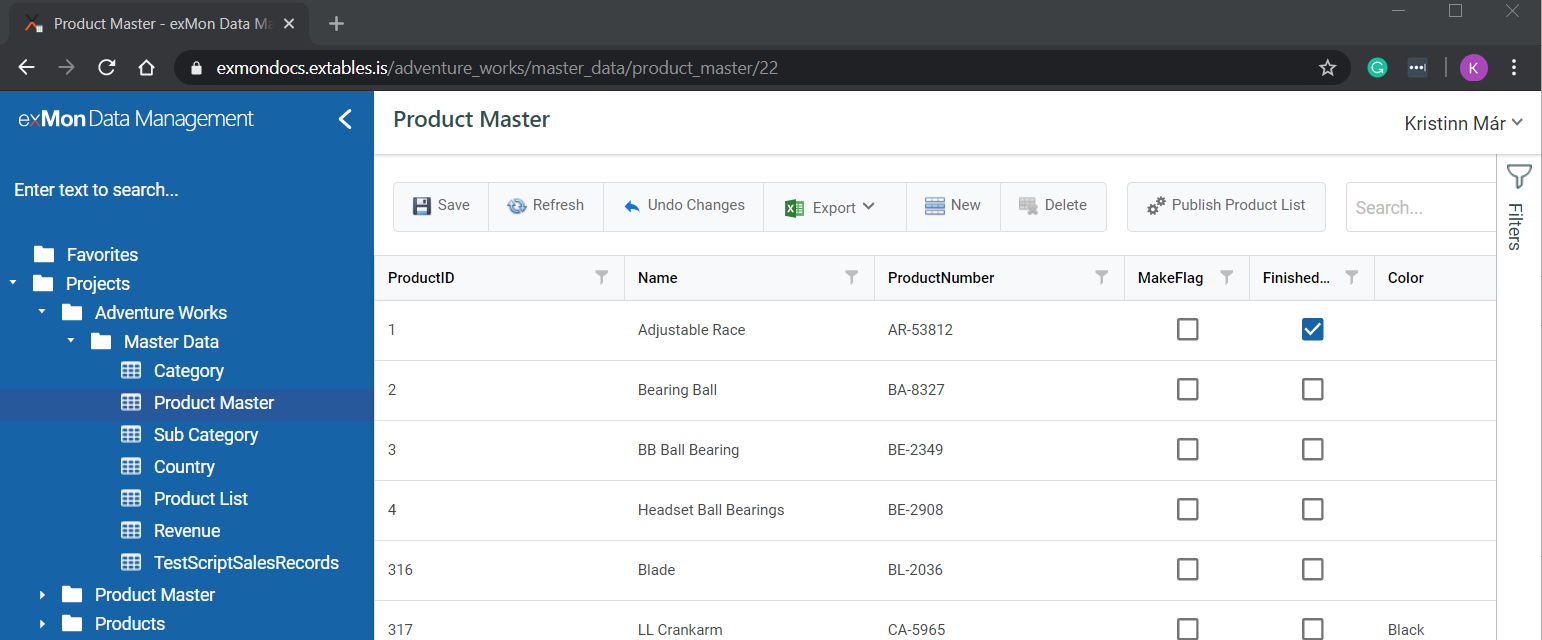
Task: Collapse the Adventure Works node
Action: (42, 313)
